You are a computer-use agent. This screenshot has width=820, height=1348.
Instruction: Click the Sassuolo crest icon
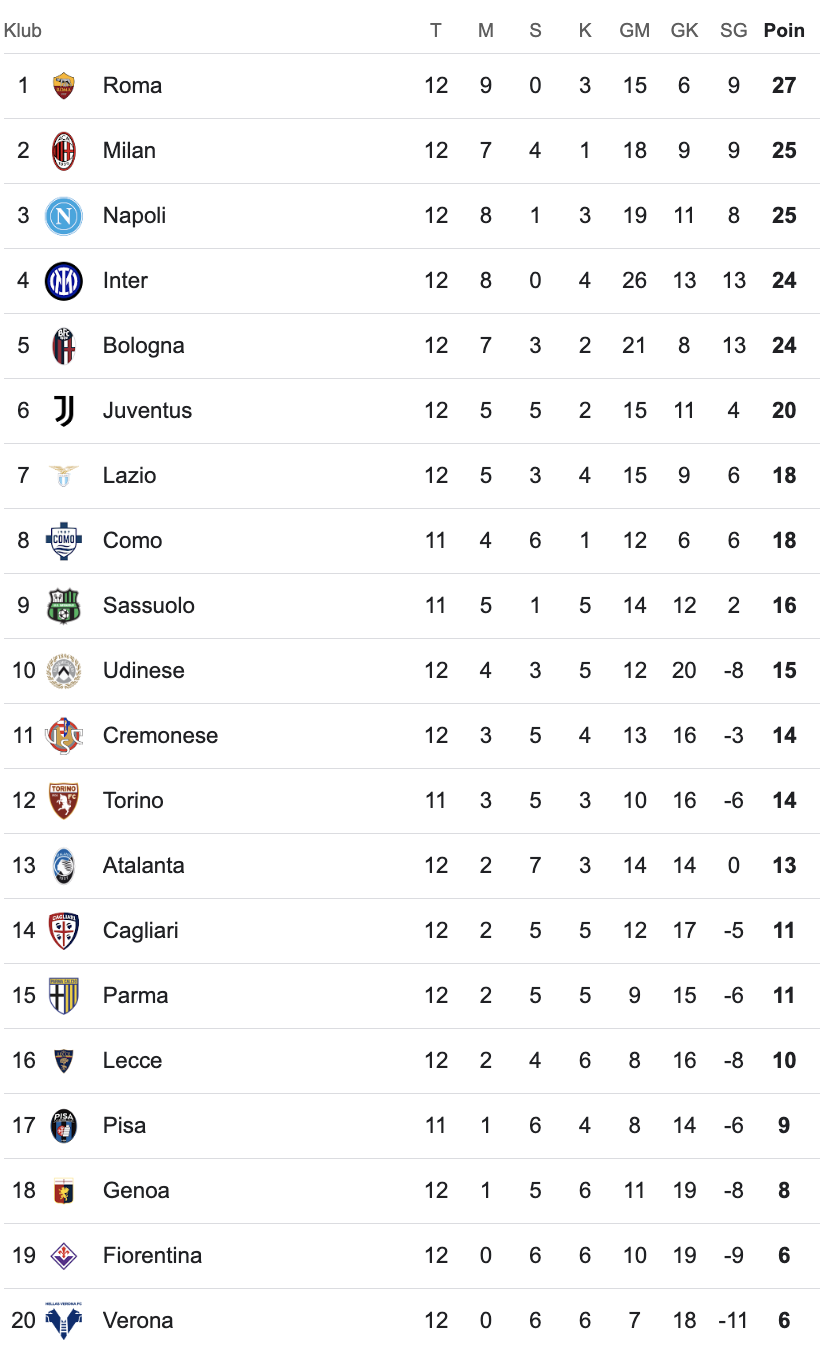coord(64,606)
